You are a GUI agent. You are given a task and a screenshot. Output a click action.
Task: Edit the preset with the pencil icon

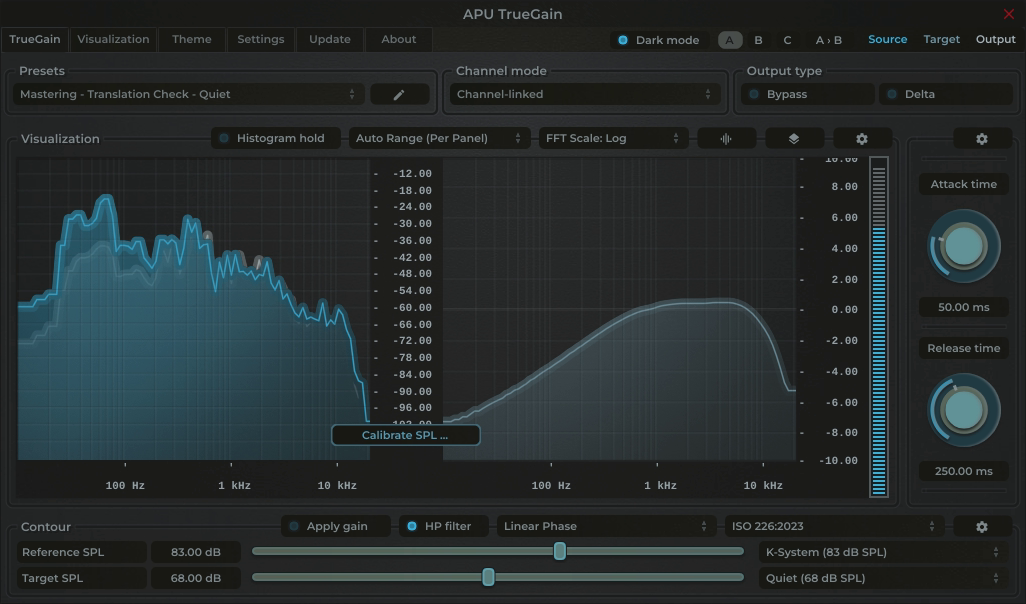[x=399, y=94]
